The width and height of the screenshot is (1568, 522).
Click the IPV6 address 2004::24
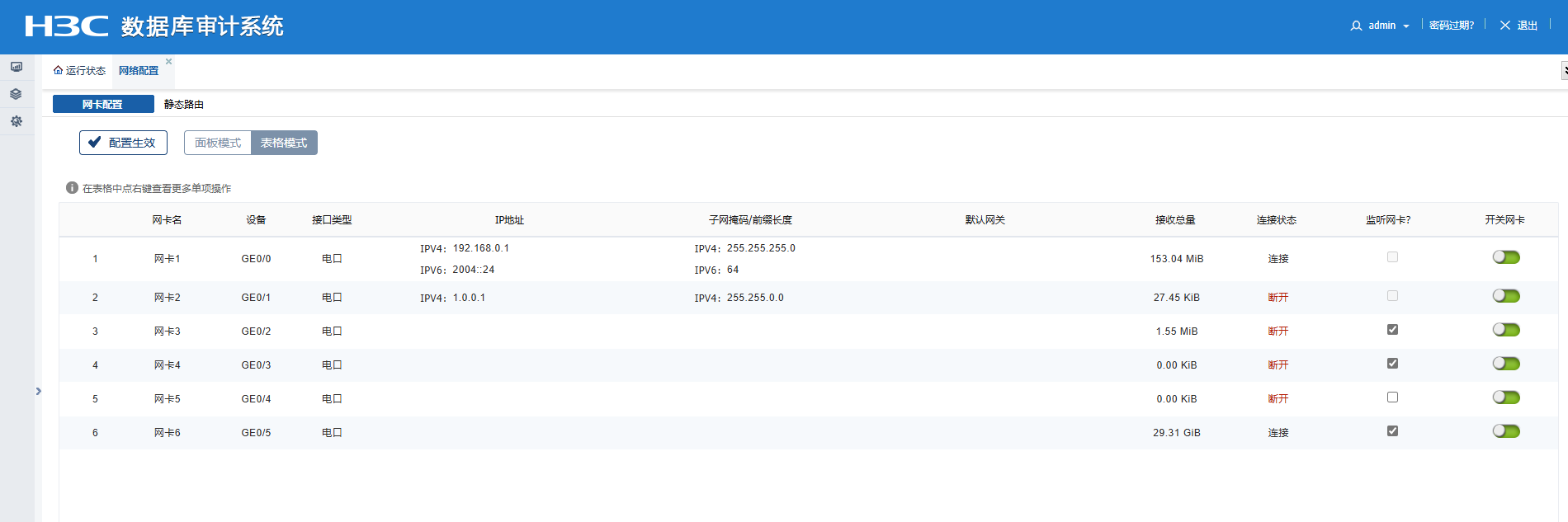(x=474, y=270)
